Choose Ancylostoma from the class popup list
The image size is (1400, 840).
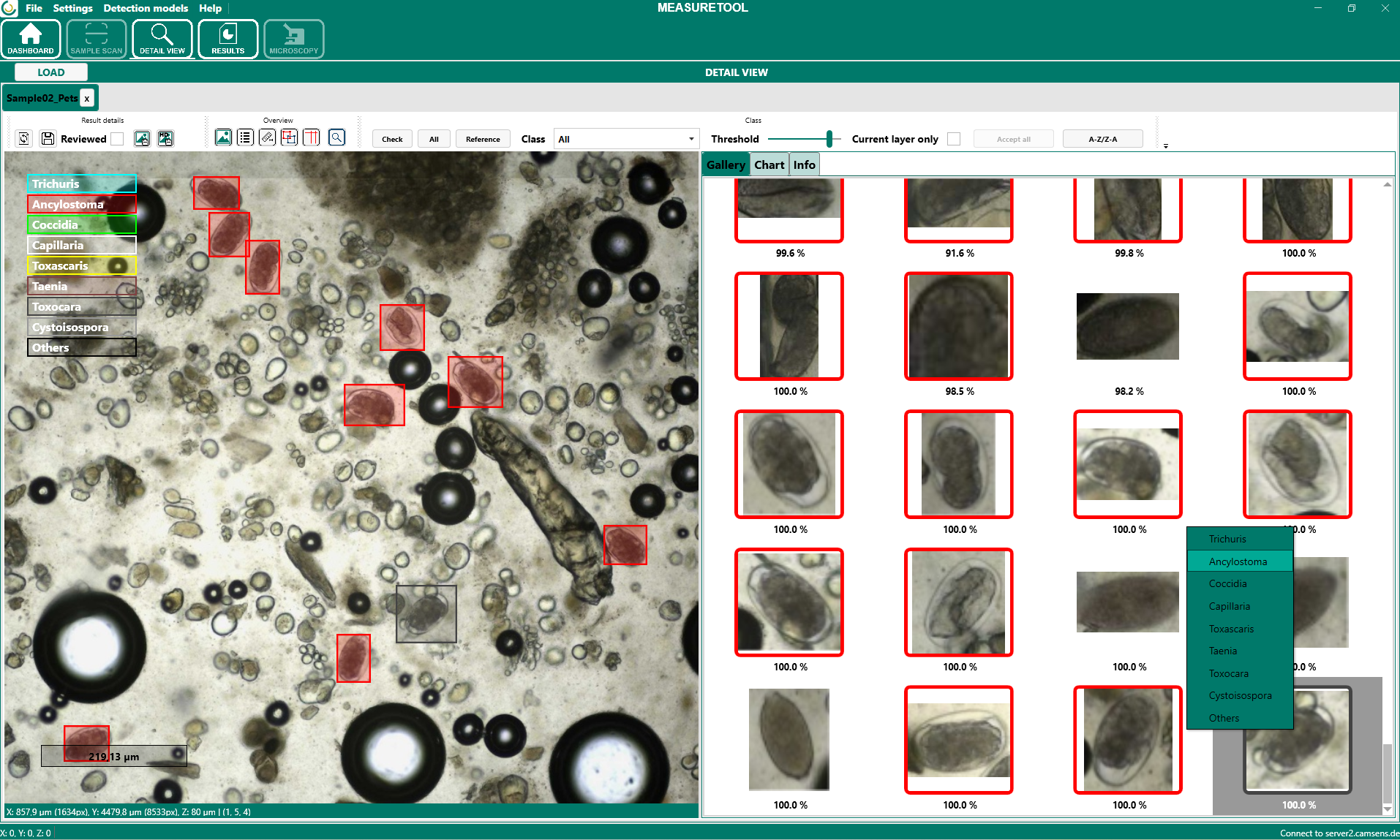1238,561
